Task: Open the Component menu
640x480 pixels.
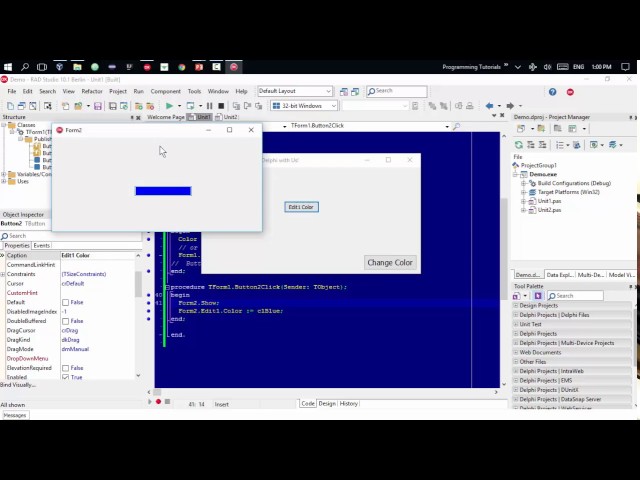Action: [x=165, y=91]
